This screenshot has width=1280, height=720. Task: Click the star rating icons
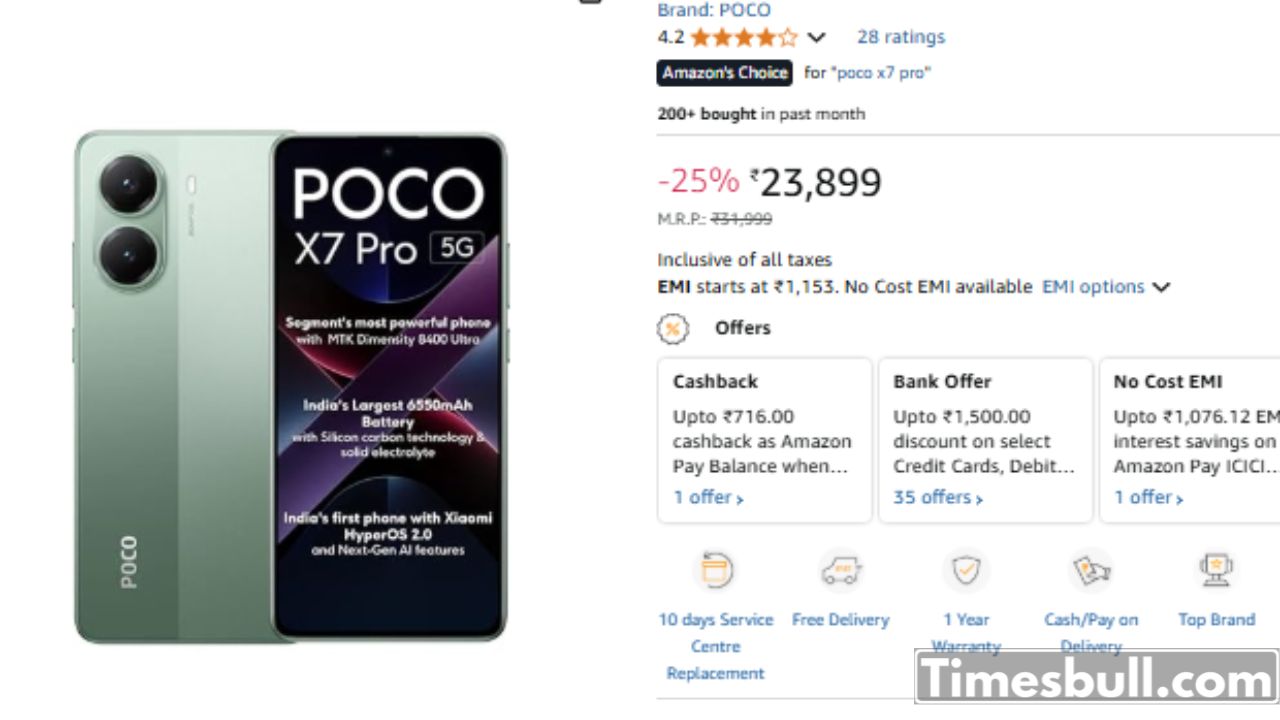click(744, 38)
